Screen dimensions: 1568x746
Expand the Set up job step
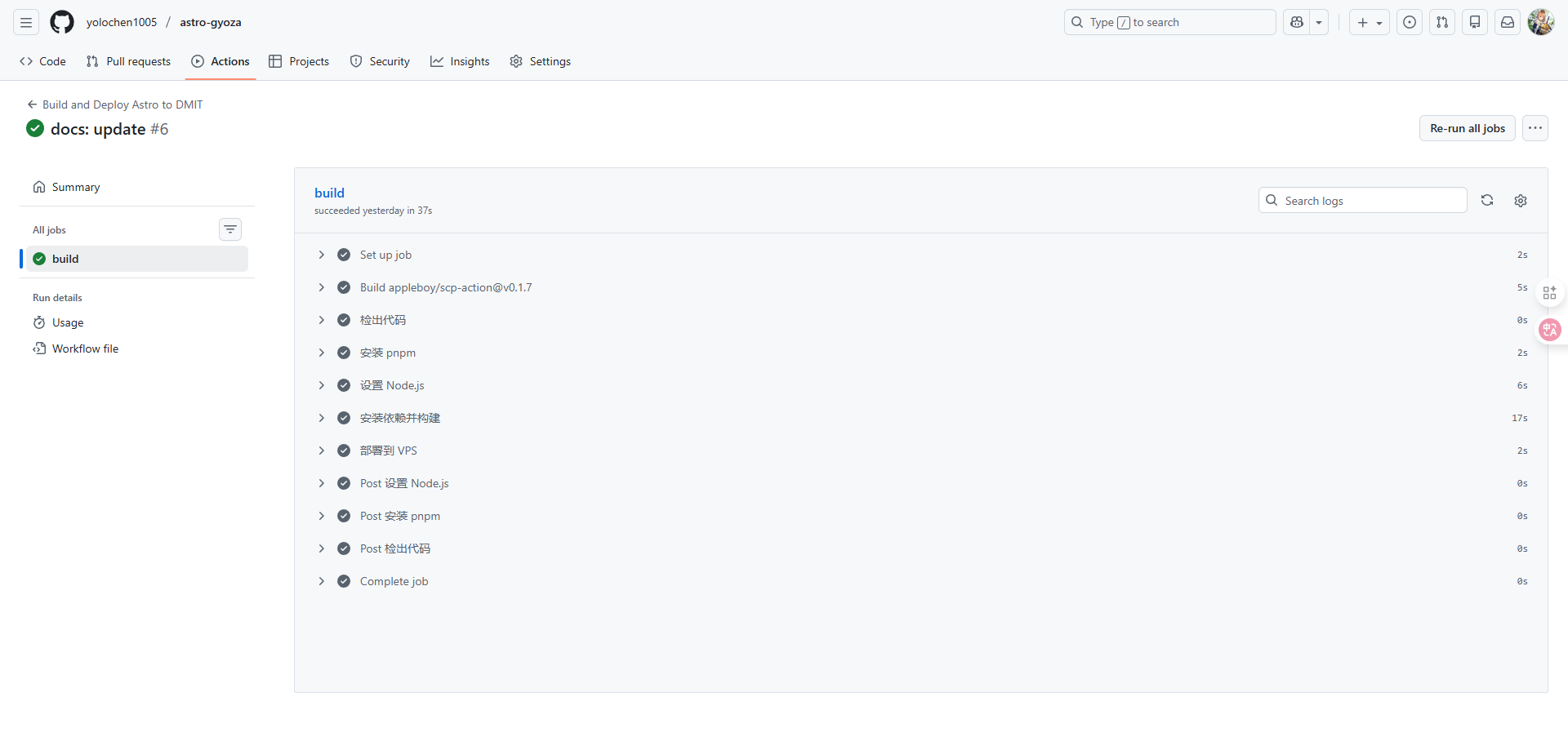point(321,255)
